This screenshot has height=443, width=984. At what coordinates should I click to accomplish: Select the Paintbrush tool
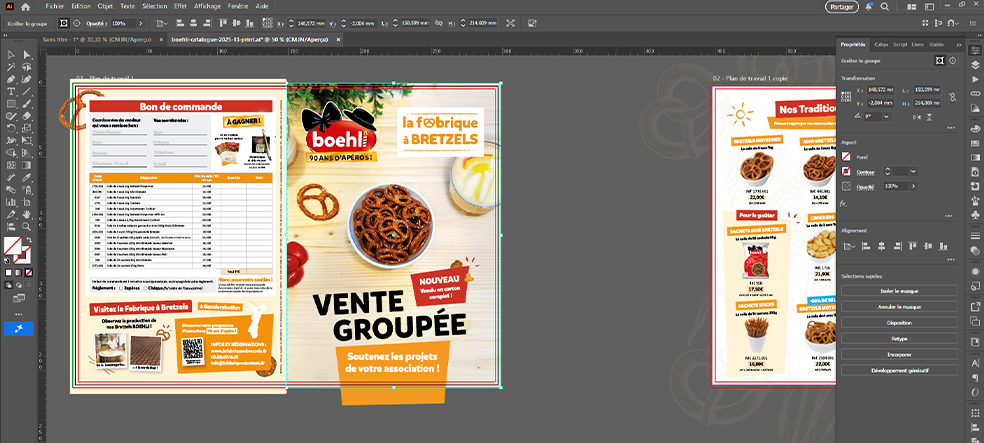pyautogui.click(x=26, y=104)
